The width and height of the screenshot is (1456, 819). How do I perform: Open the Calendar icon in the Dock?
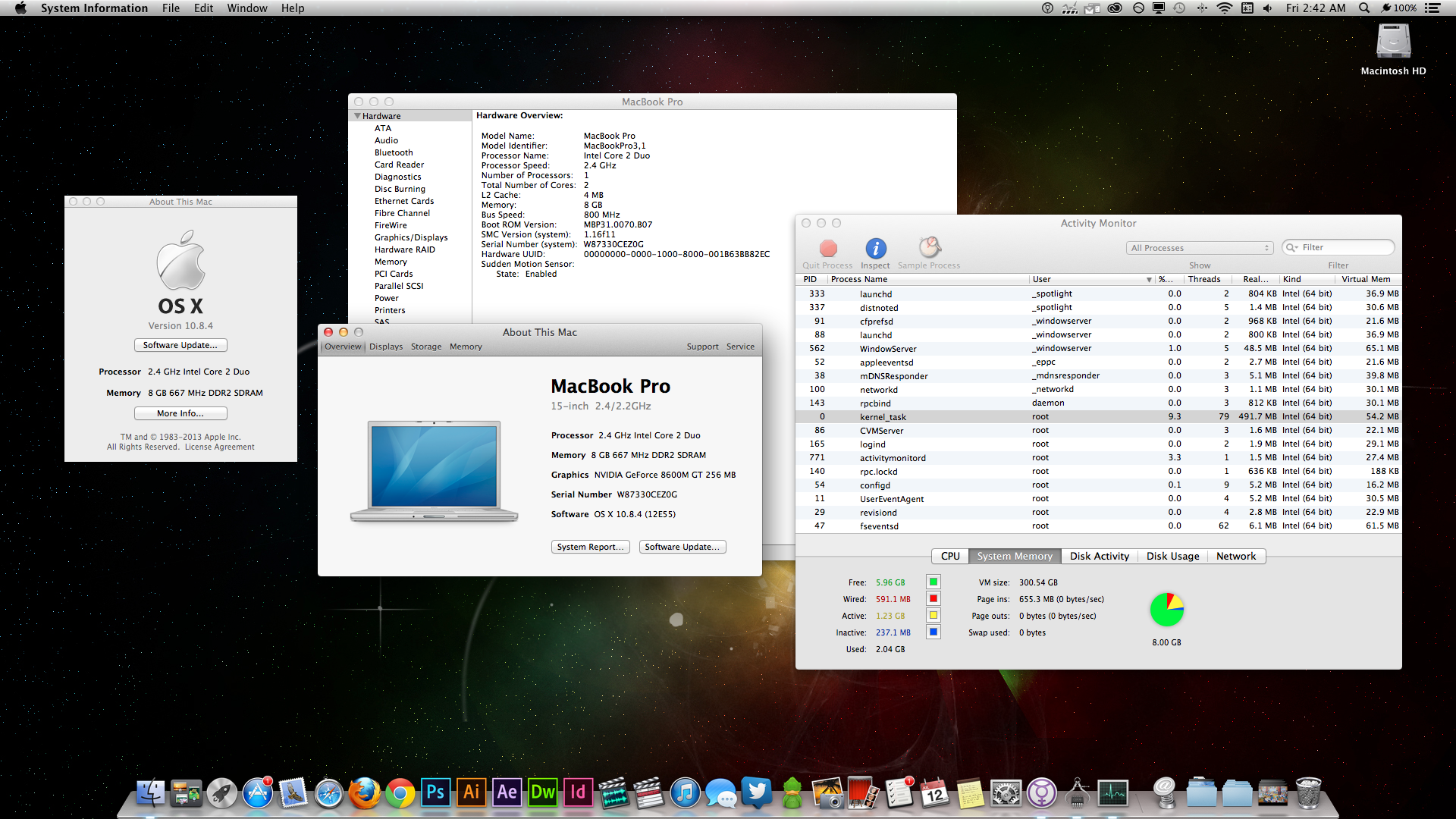(x=935, y=793)
